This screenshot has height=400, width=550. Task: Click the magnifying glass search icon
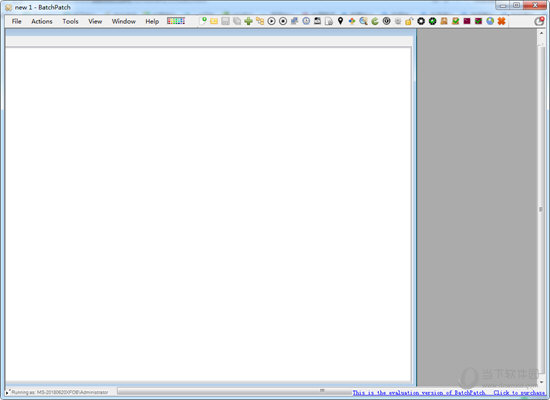[363, 21]
